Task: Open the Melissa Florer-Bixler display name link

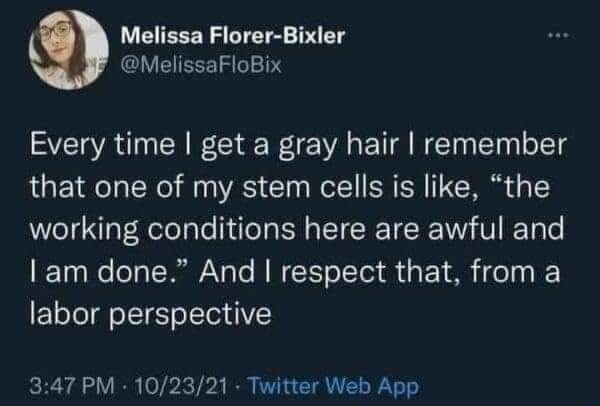Action: click(232, 38)
